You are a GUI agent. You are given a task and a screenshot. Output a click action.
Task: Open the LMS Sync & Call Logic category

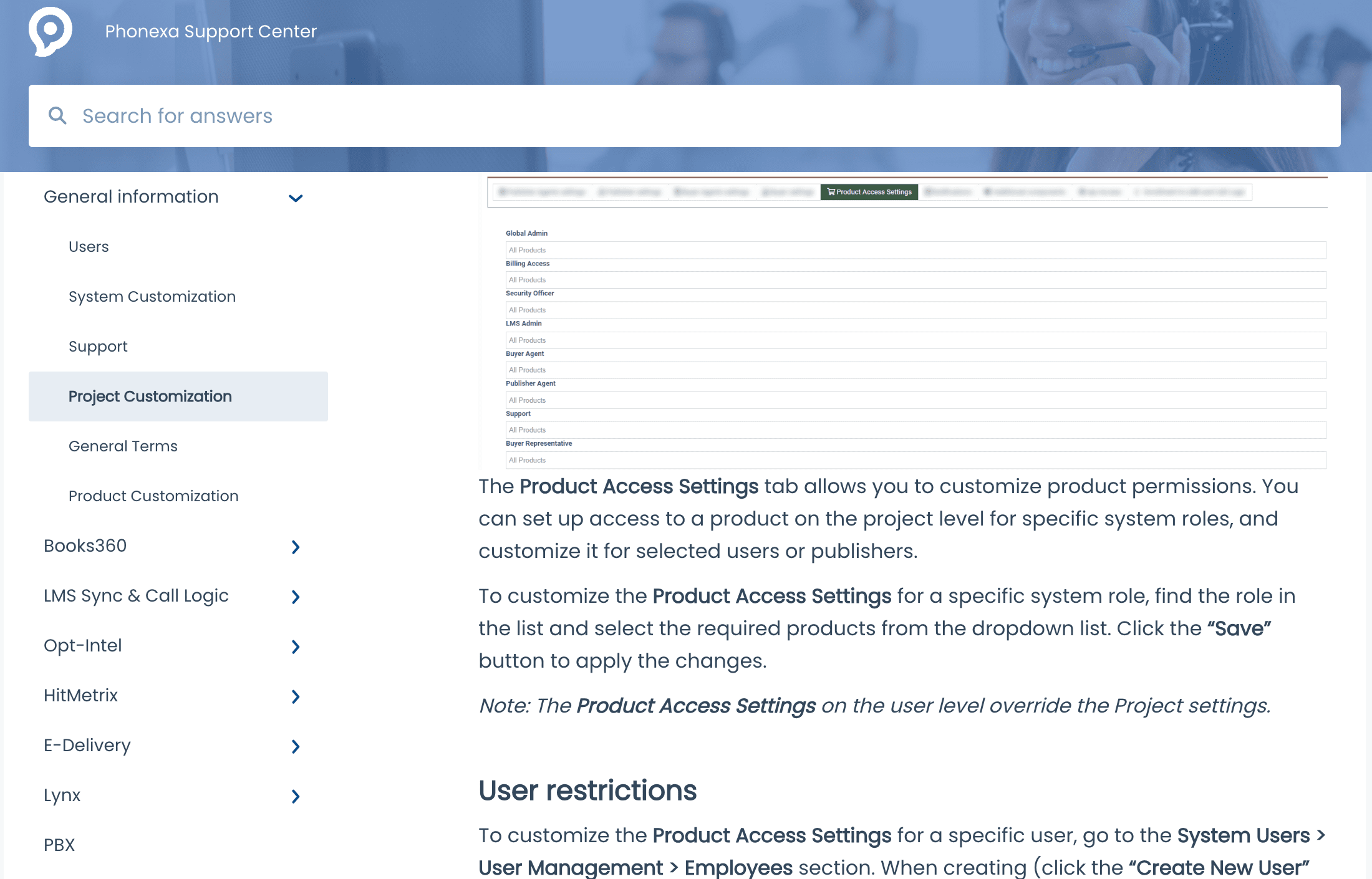coord(136,596)
